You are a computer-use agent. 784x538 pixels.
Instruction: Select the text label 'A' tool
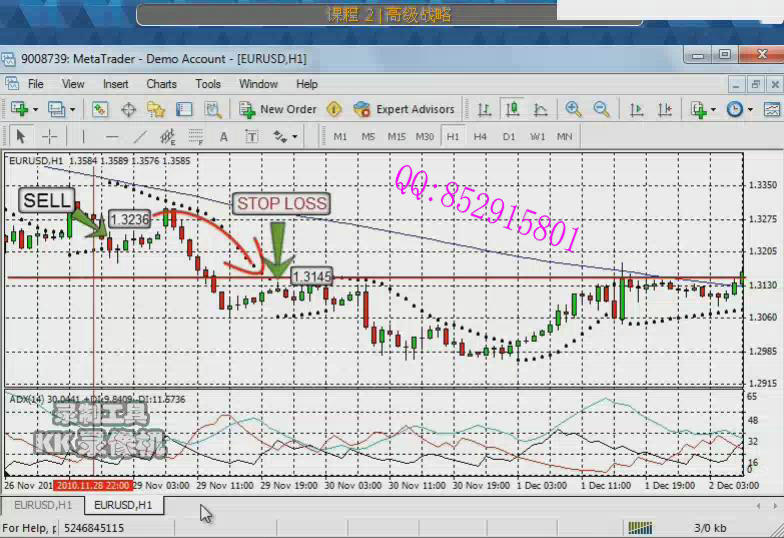click(224, 136)
